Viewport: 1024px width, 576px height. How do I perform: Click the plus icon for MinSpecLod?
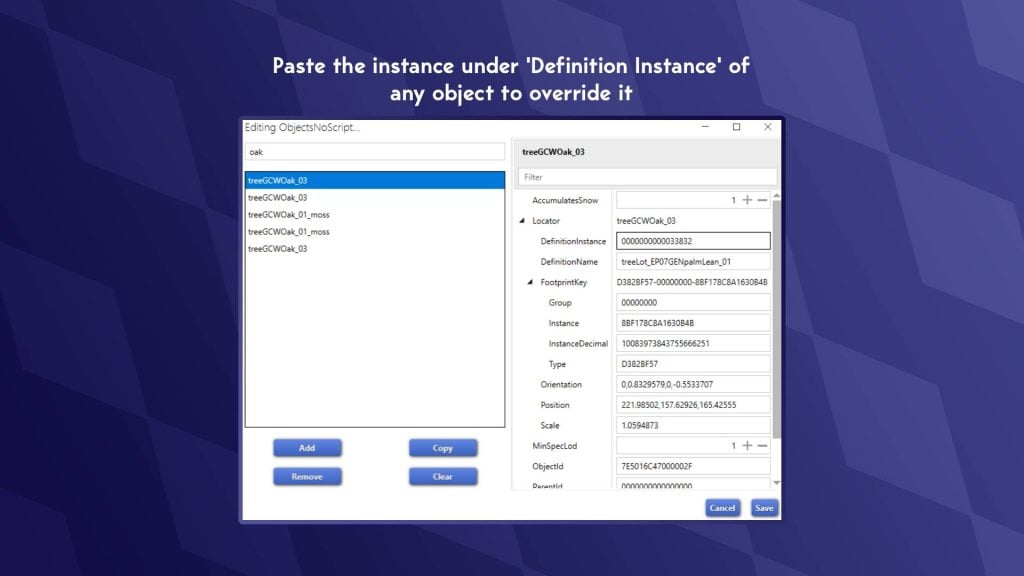pyautogui.click(x=747, y=446)
